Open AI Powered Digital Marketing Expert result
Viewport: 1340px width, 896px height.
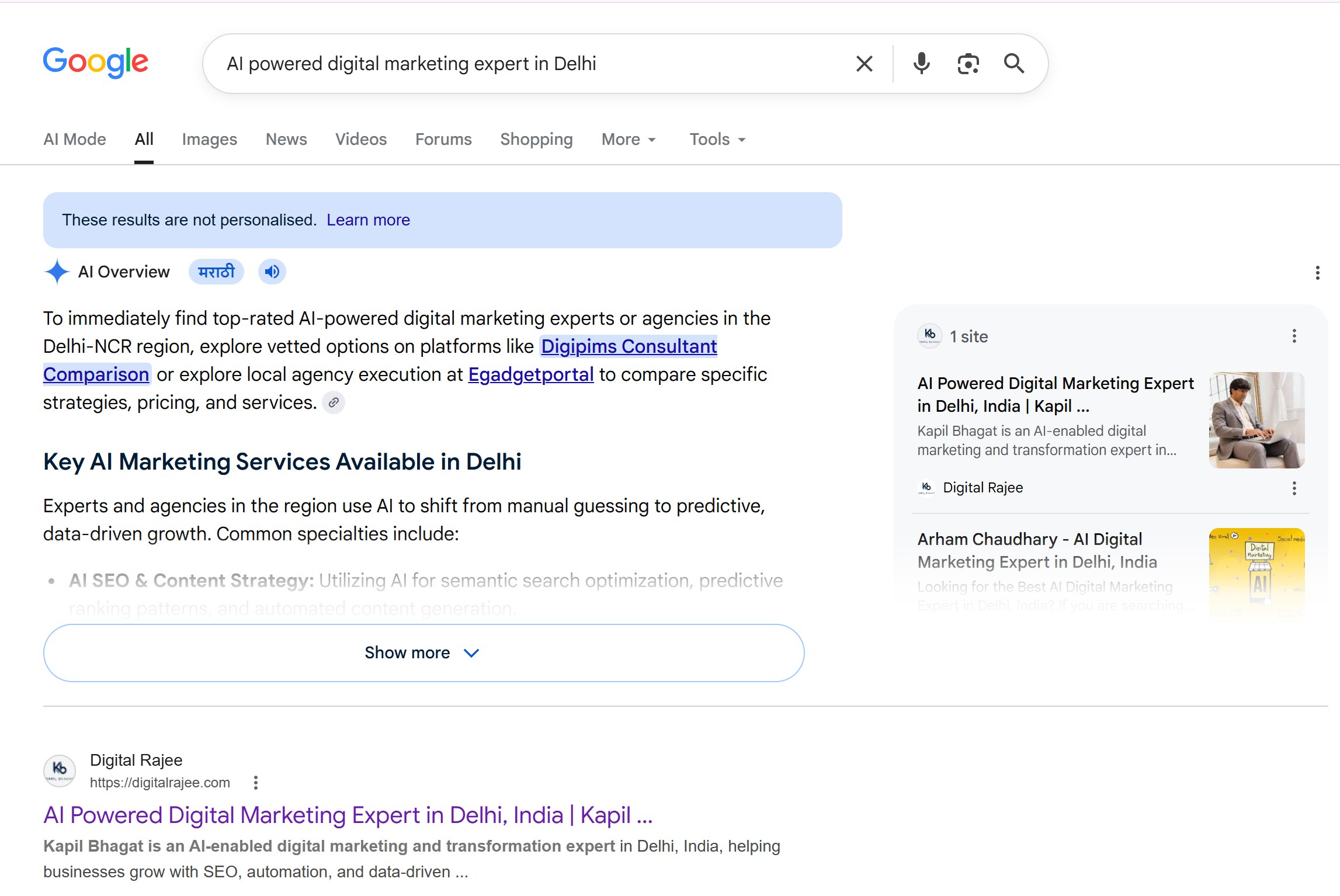pyautogui.click(x=348, y=815)
